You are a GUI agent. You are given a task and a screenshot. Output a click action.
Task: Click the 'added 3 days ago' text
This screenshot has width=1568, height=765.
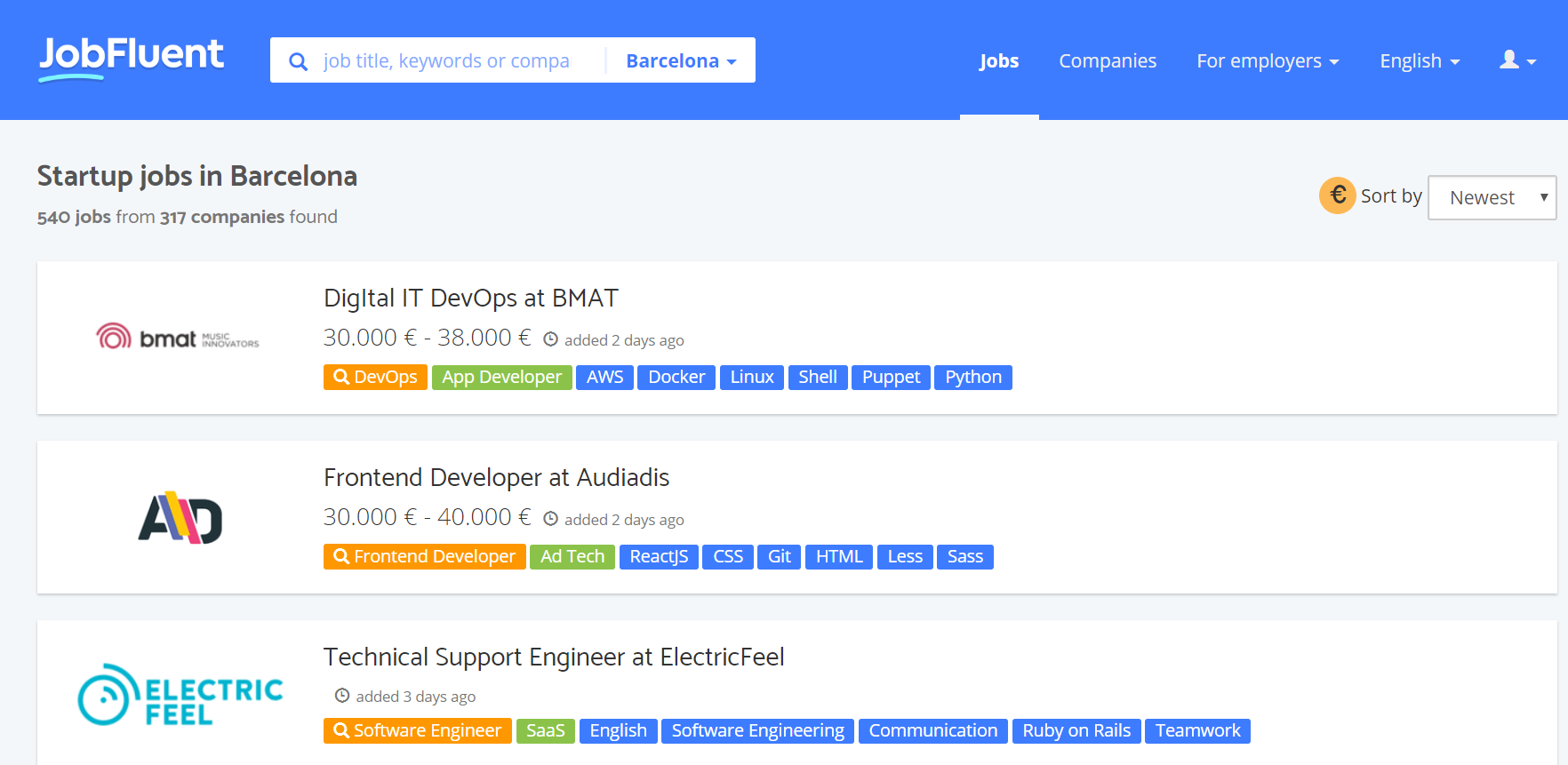415,697
